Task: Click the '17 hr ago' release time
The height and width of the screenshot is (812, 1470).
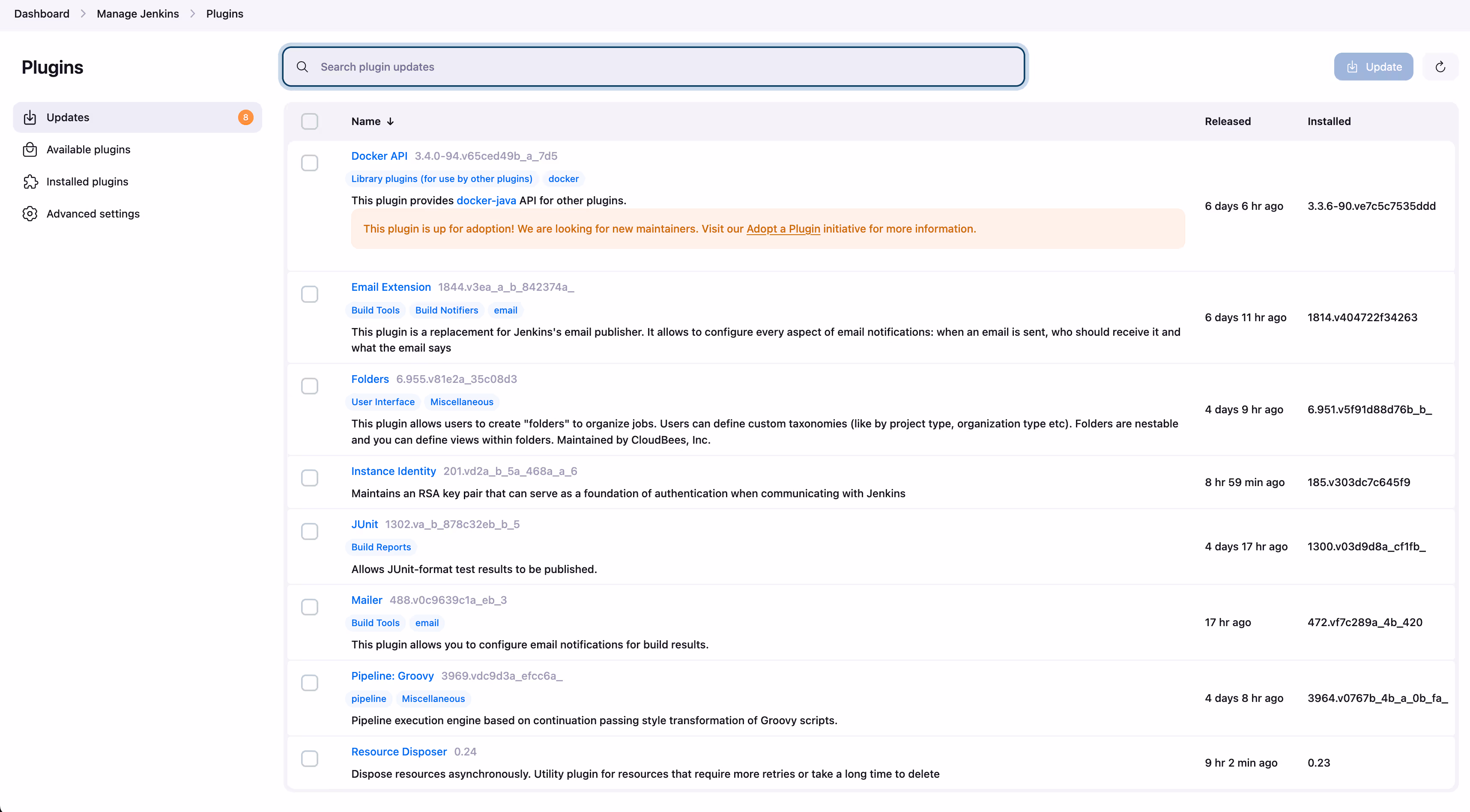Action: tap(1228, 623)
